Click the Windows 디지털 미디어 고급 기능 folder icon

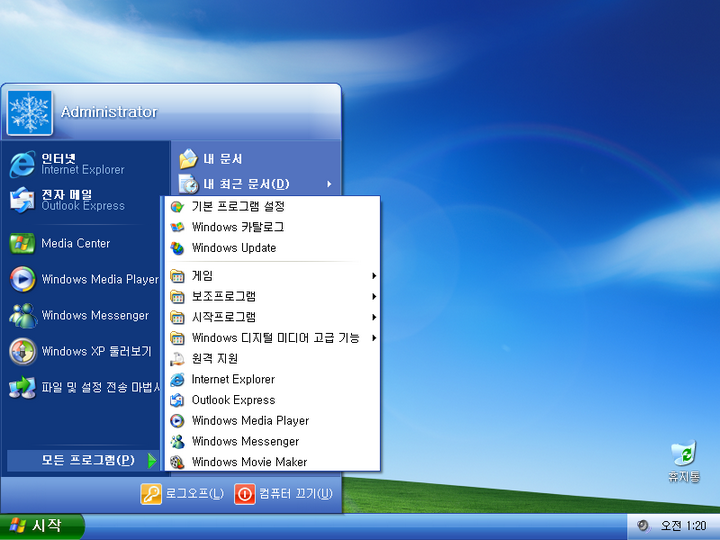point(177,338)
